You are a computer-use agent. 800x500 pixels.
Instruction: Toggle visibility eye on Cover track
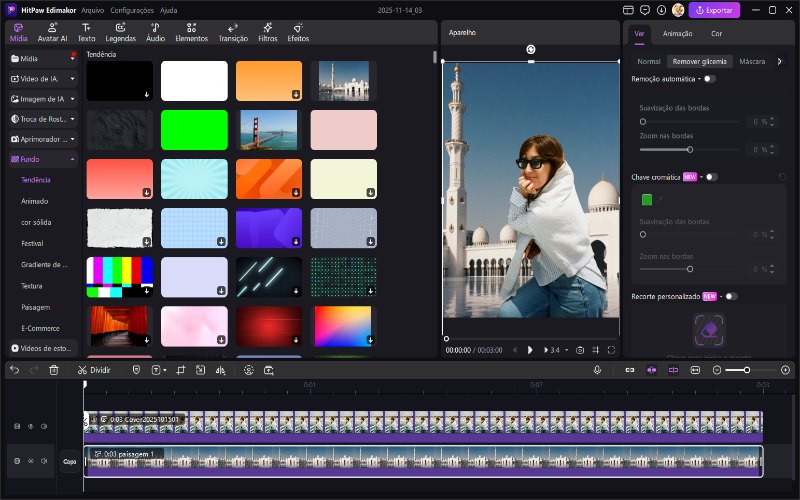tap(31, 426)
